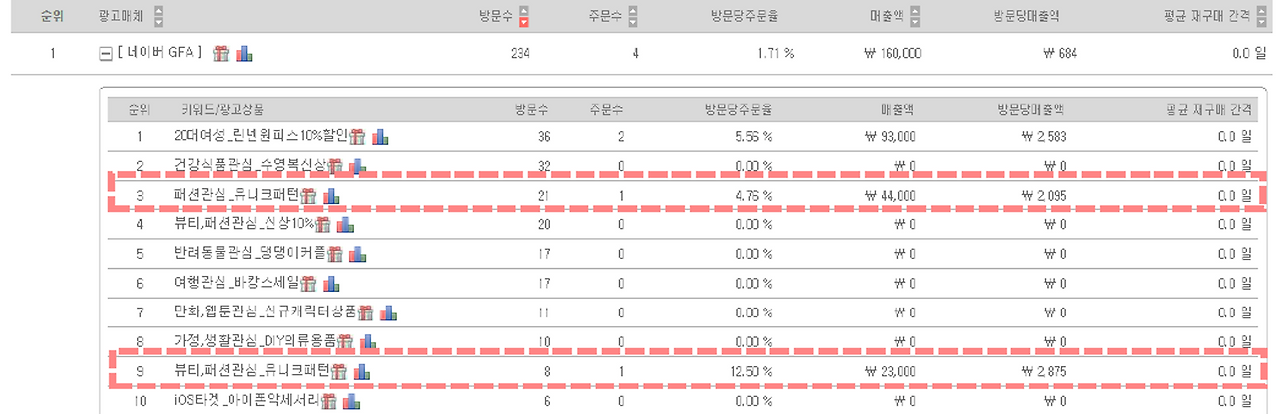Collapse the 네이버 GFA row

coord(107,54)
